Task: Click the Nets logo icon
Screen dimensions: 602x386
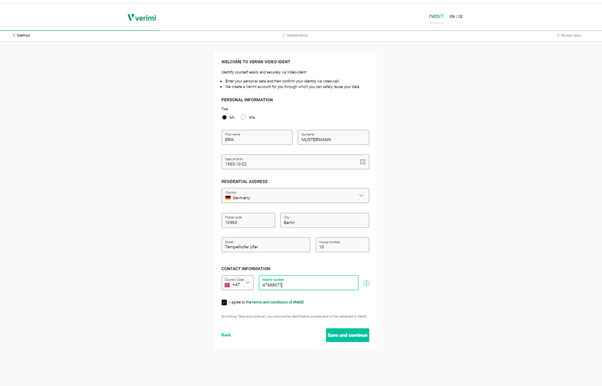Action: pos(436,17)
